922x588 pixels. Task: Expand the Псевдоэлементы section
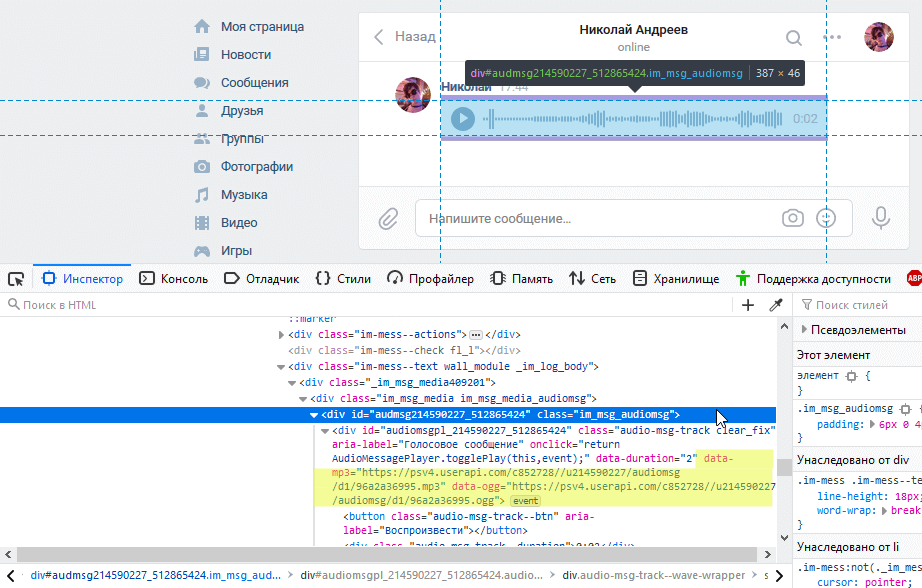point(804,330)
